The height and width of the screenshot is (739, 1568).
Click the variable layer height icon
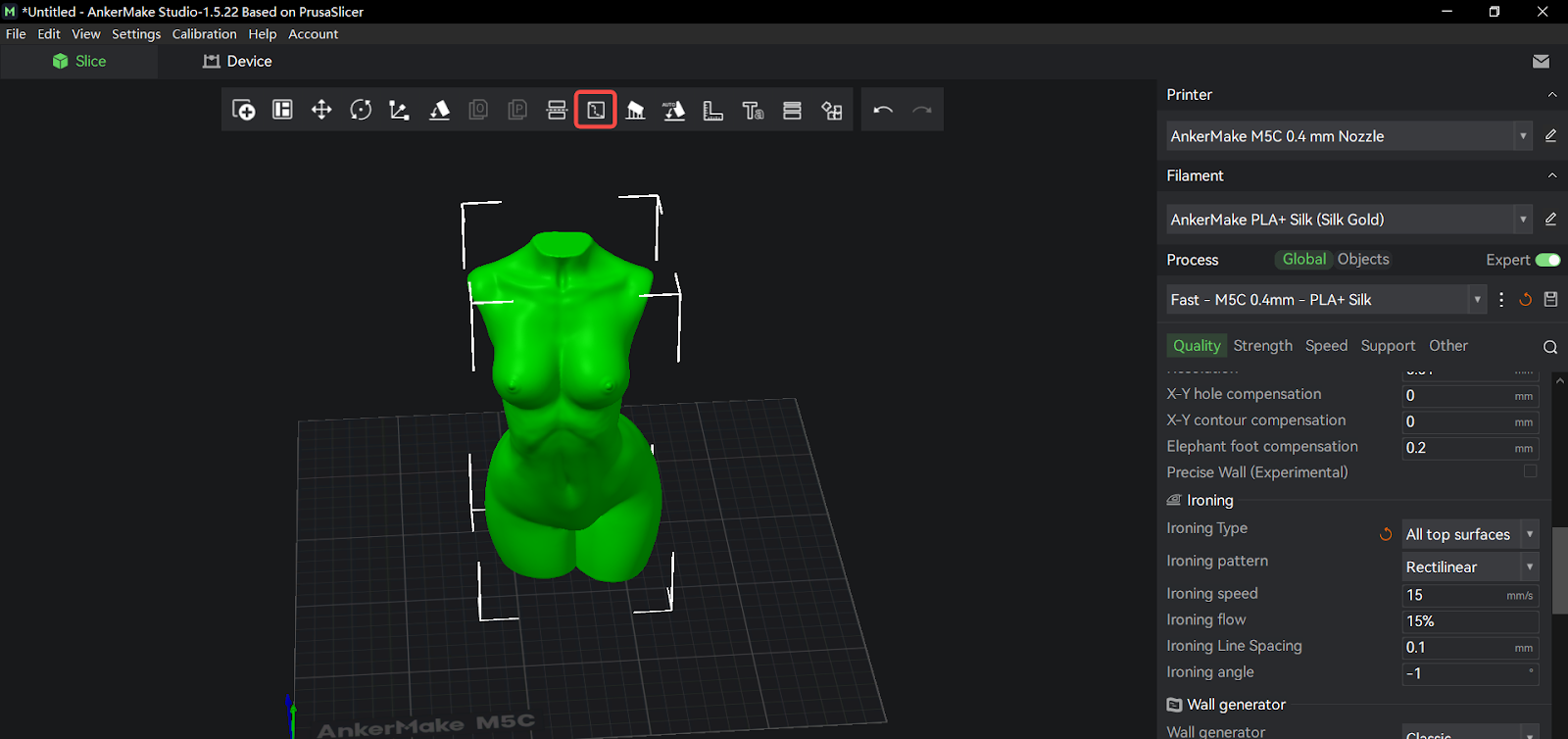[792, 110]
